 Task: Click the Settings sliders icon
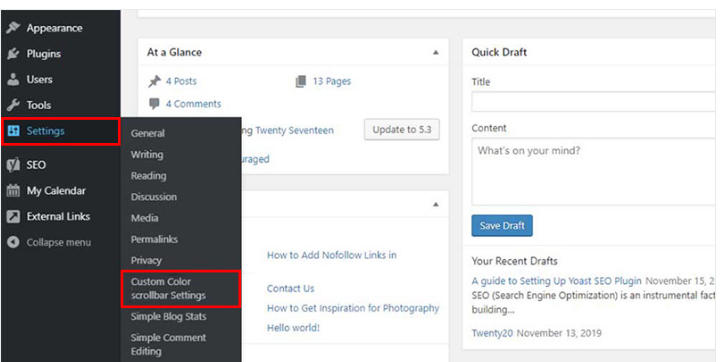[x=13, y=131]
